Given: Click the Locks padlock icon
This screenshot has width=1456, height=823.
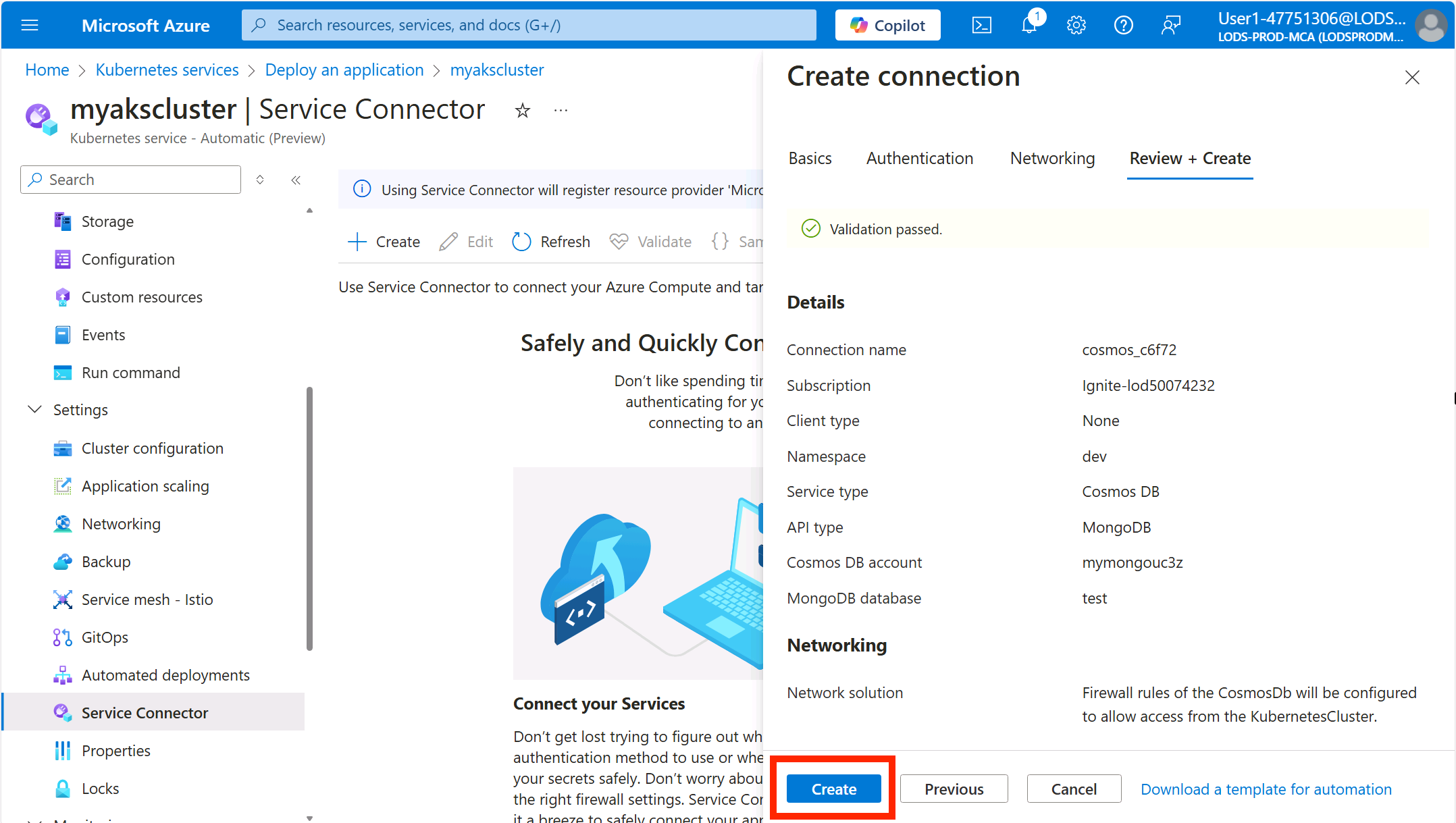Looking at the screenshot, I should click(x=62, y=789).
